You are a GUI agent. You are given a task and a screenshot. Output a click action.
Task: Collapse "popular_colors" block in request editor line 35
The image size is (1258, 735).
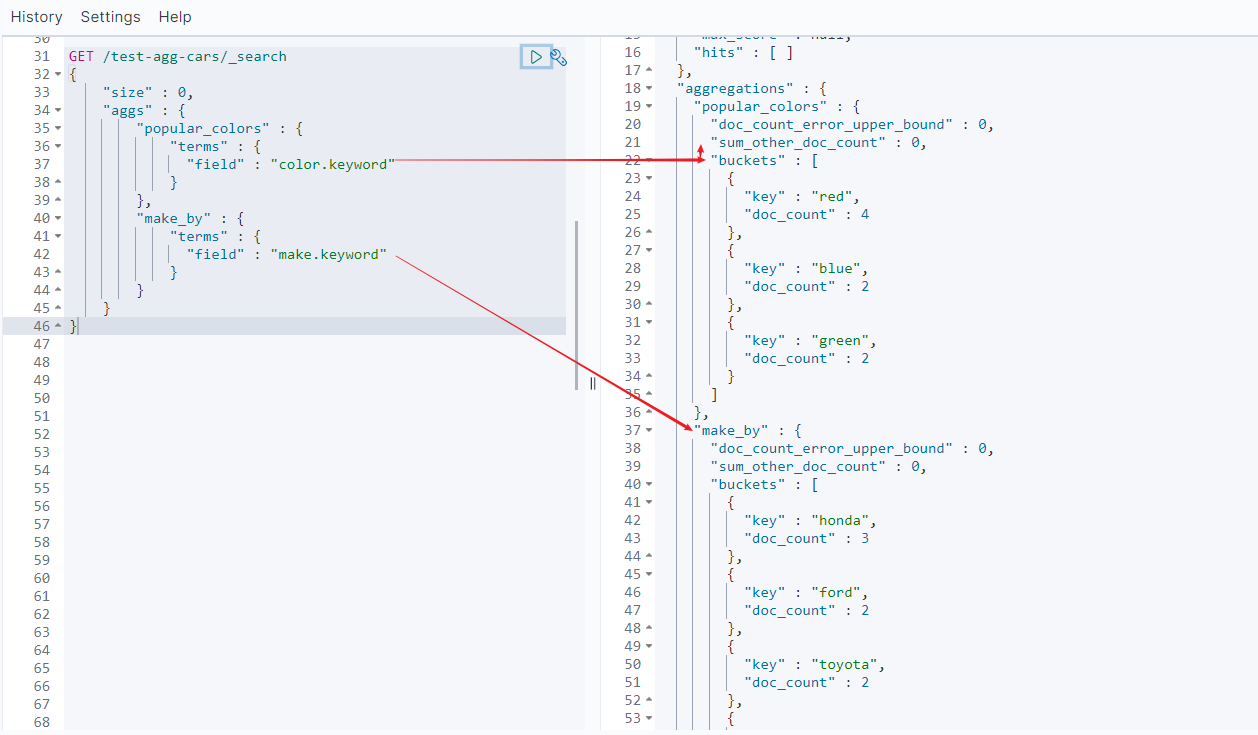[57, 129]
